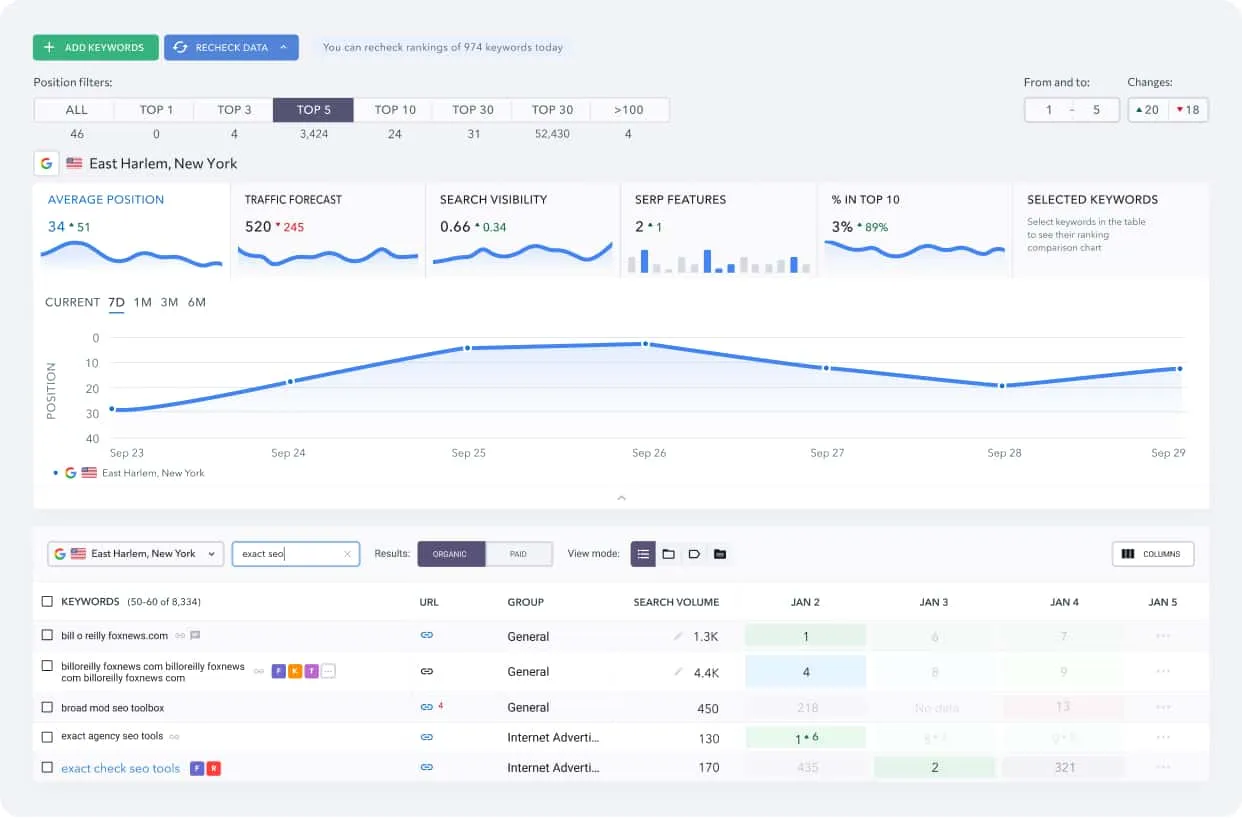Image resolution: width=1242 pixels, height=818 pixels.
Task: Open URL link icon for 'broad mod seo toolbox'
Action: pos(427,707)
